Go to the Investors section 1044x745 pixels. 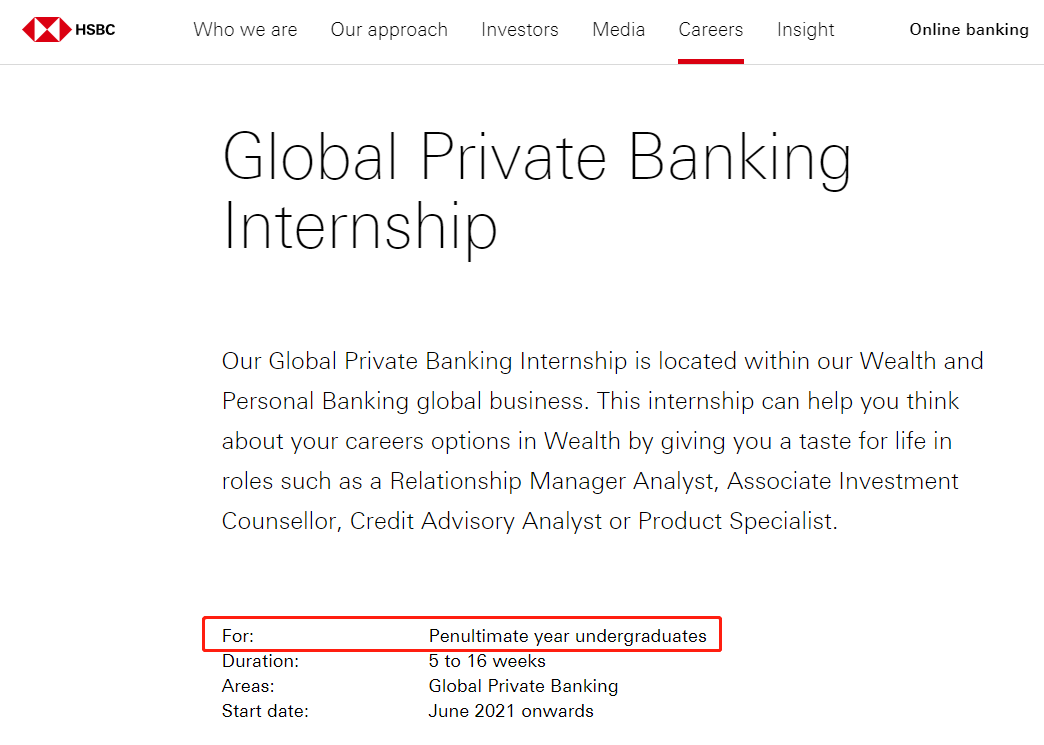coord(519,30)
